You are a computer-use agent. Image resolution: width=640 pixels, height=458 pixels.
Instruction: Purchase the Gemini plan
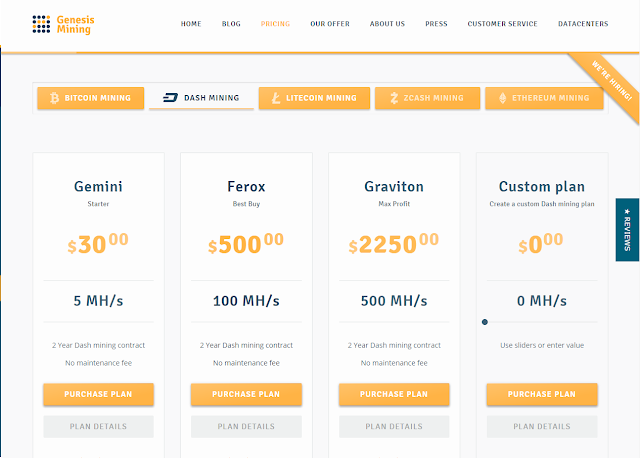point(98,394)
